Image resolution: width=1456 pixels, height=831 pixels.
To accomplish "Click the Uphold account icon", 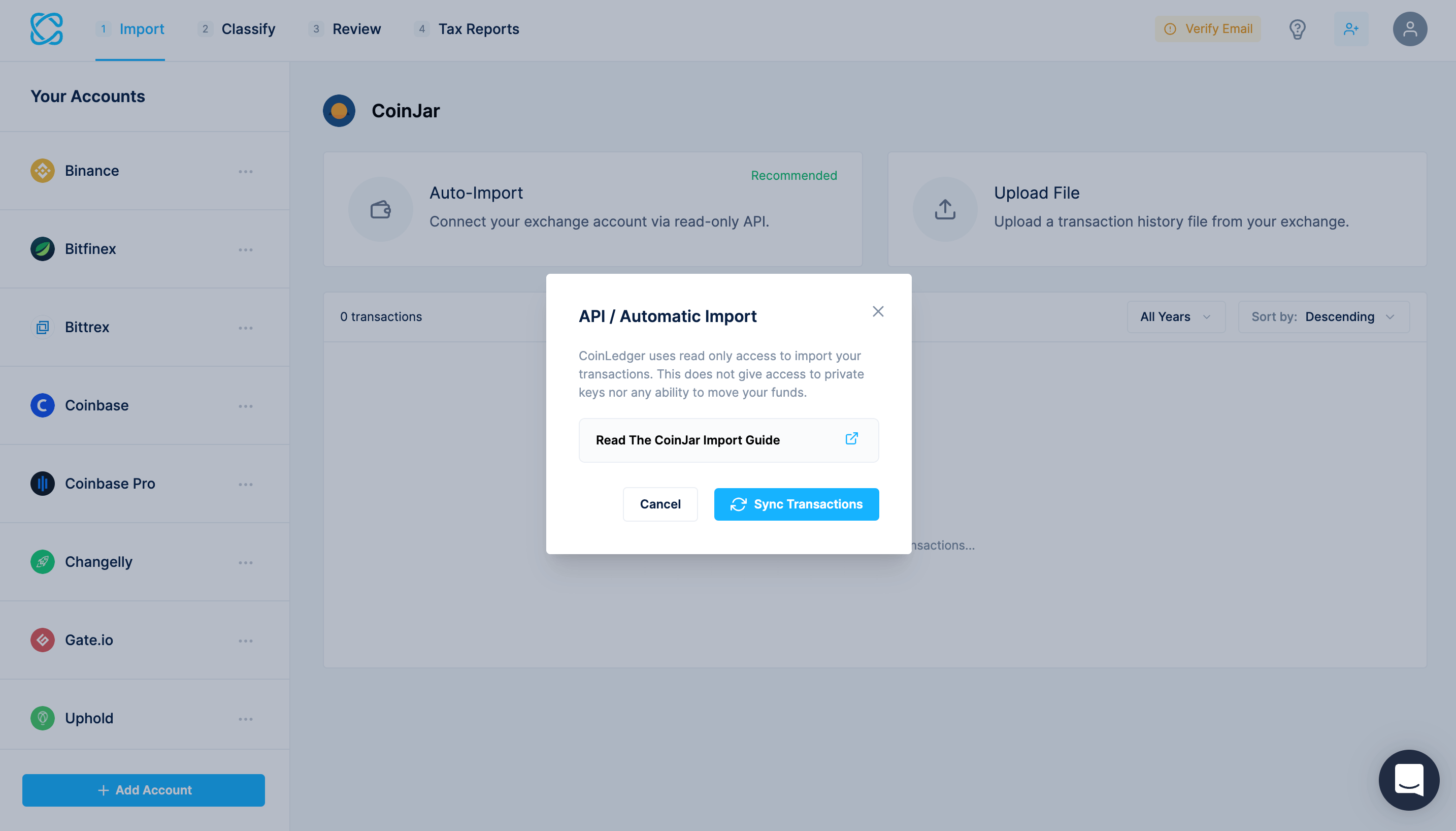I will tap(42, 718).
